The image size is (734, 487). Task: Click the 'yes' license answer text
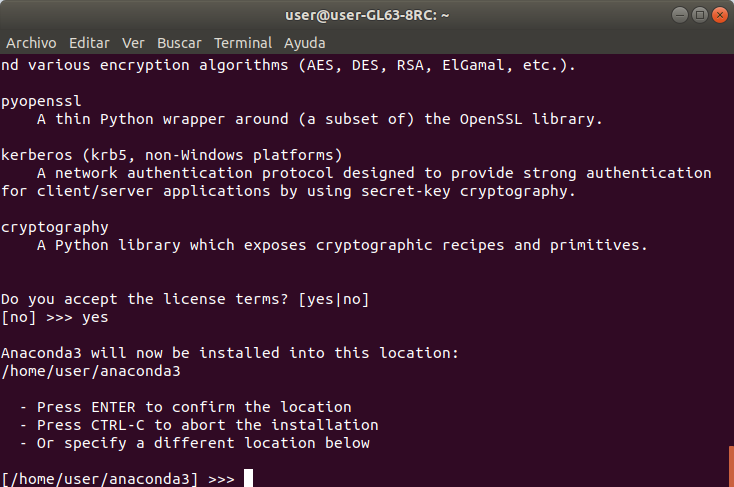pyautogui.click(x=95, y=317)
